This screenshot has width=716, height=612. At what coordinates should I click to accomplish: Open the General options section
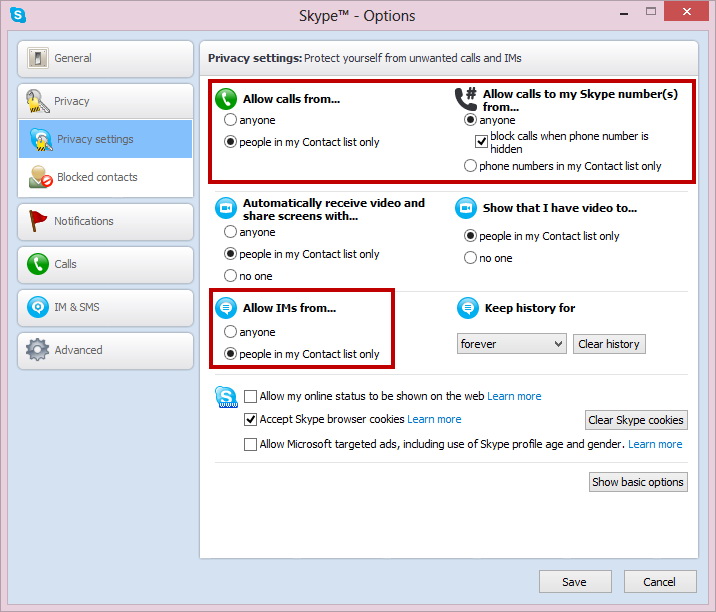[105, 58]
